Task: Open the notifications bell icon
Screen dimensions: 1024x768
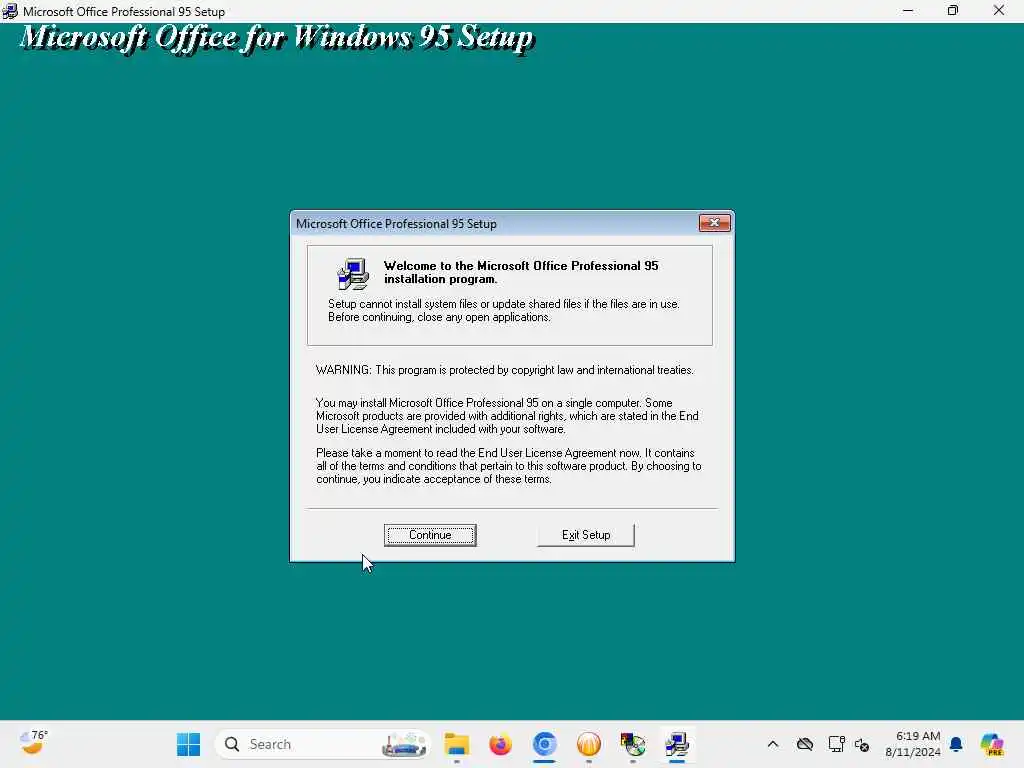Action: [956, 744]
